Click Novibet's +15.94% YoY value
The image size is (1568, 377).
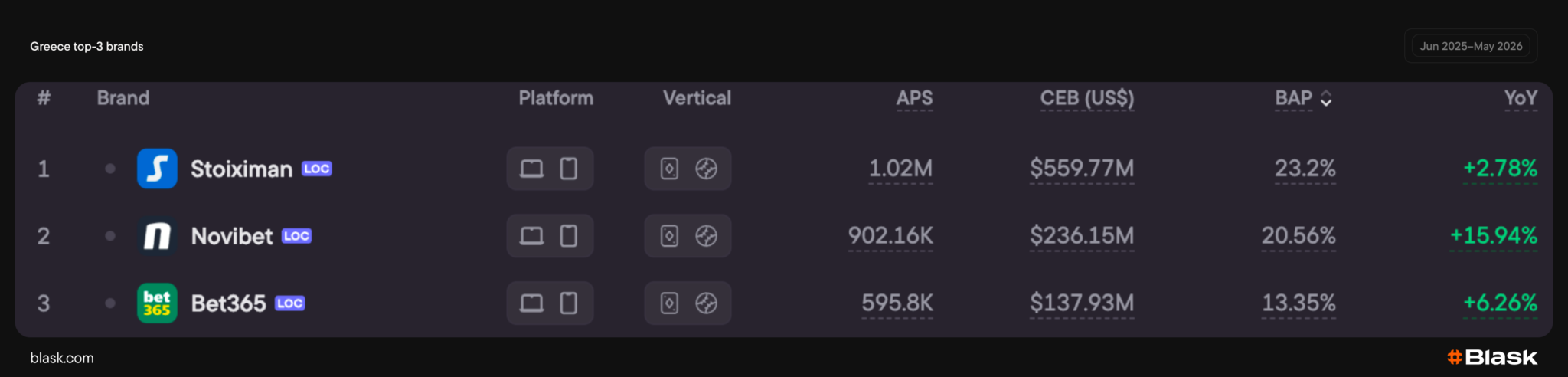(1493, 235)
